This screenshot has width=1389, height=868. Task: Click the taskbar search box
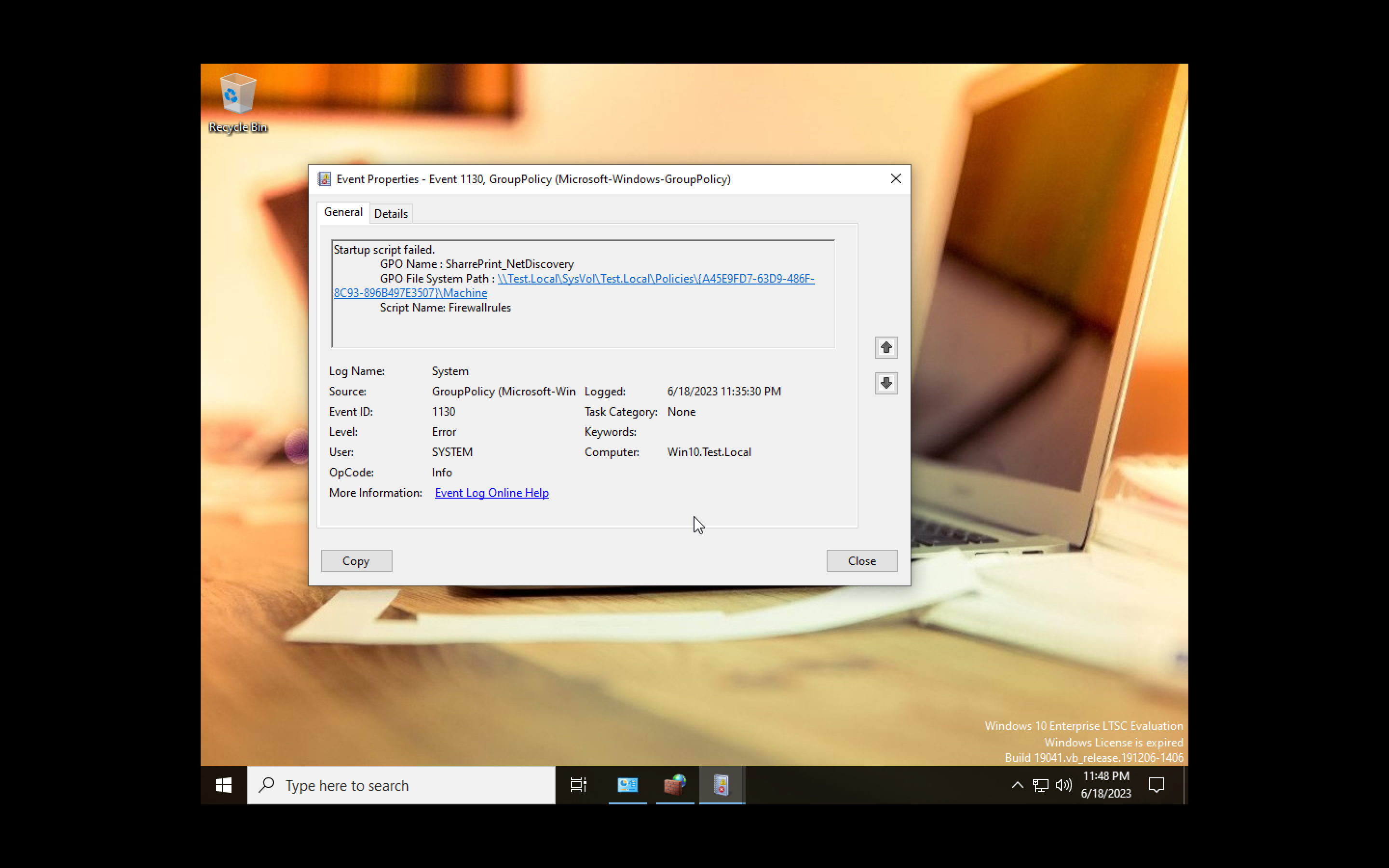coord(402,785)
